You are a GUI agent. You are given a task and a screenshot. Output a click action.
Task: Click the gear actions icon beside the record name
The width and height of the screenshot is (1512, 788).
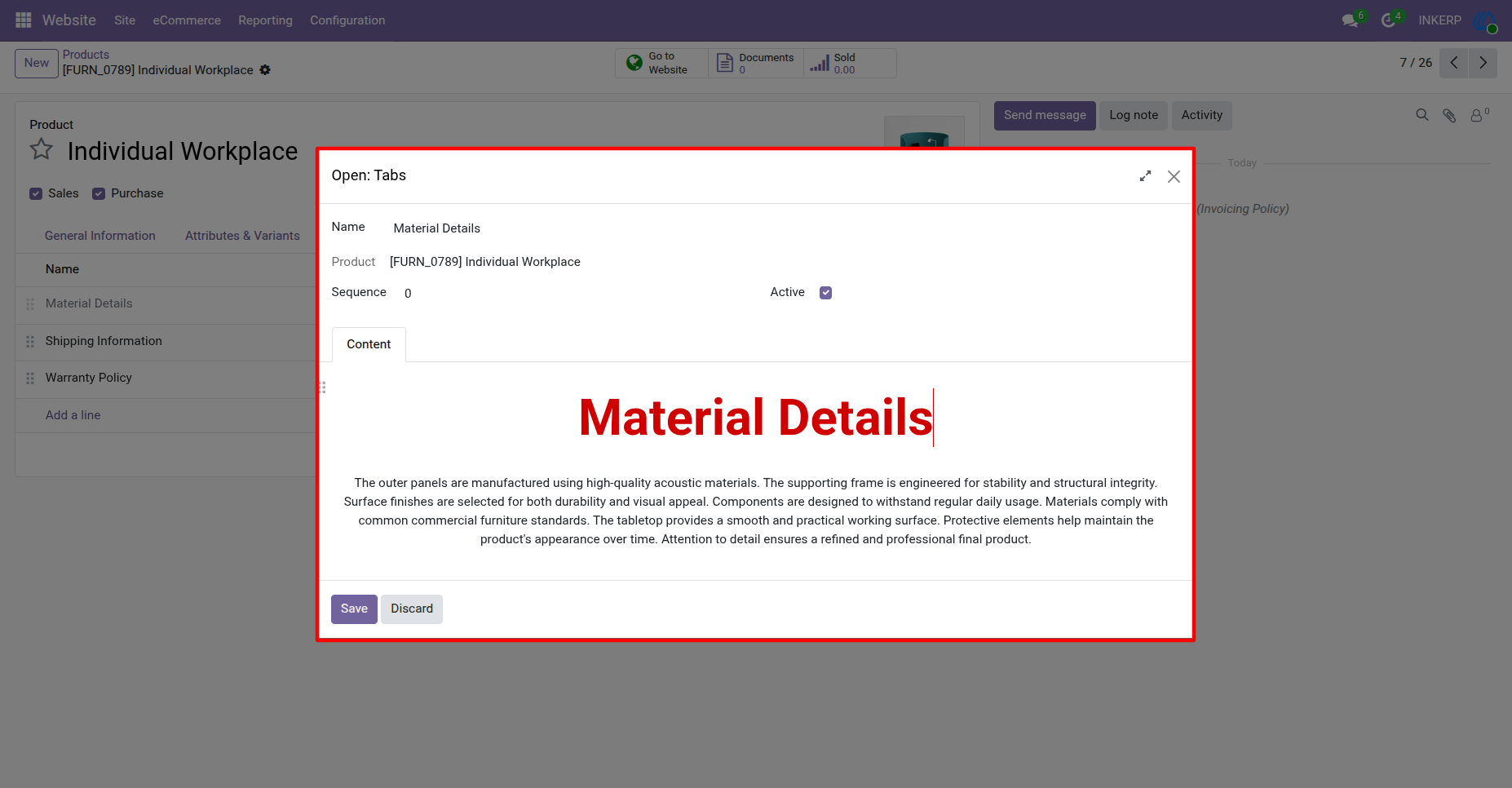[265, 70]
